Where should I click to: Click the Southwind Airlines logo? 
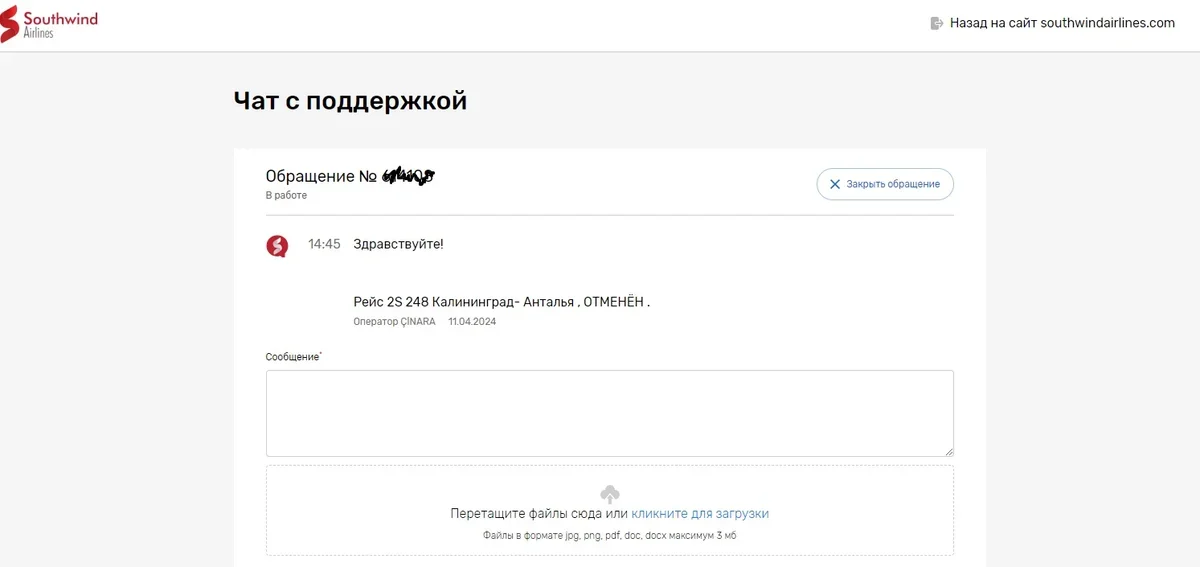[49, 24]
